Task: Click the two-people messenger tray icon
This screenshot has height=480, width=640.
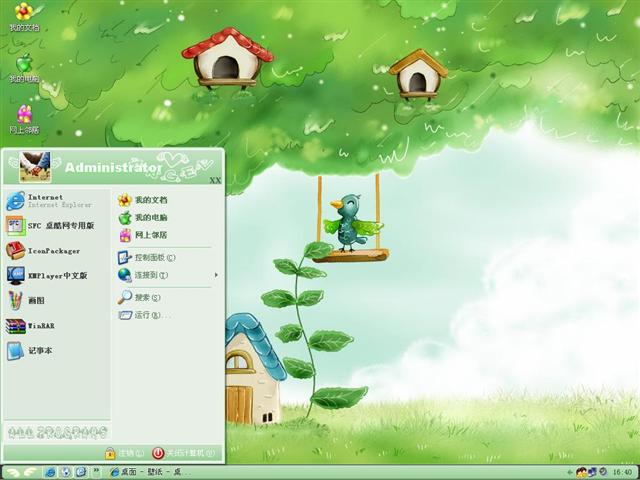Action: click(x=581, y=473)
